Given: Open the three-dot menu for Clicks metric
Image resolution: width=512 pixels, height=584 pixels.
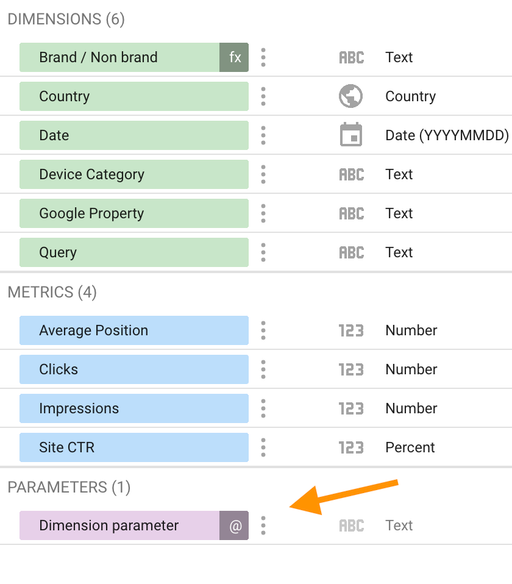Looking at the screenshot, I should (263, 369).
